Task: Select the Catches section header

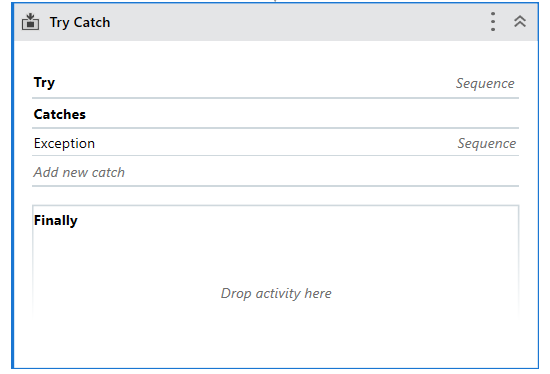Action: click(60, 114)
